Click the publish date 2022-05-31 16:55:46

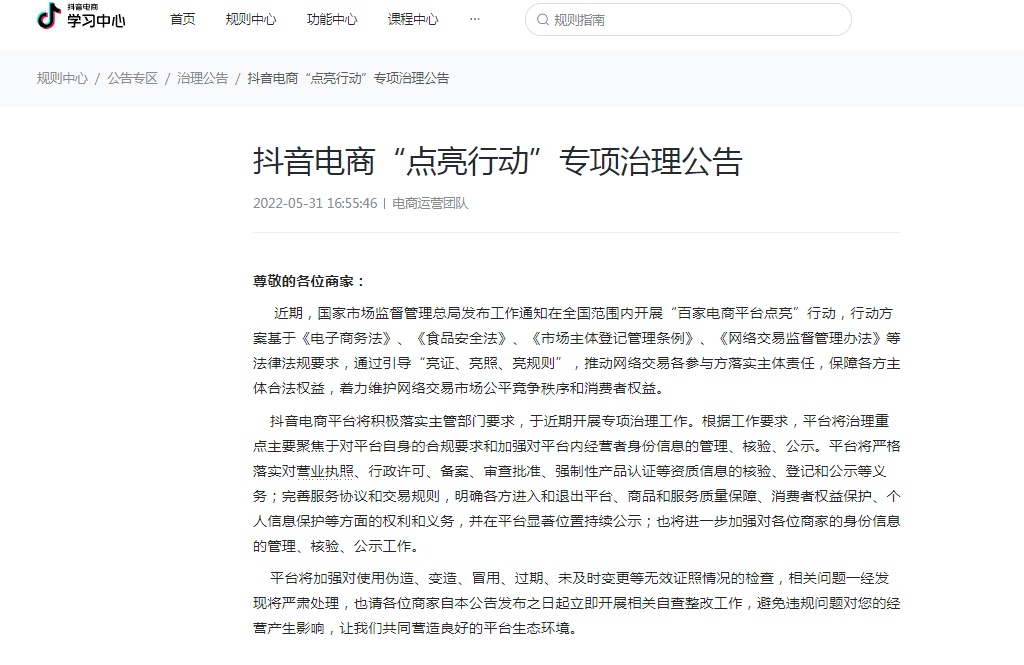(315, 203)
